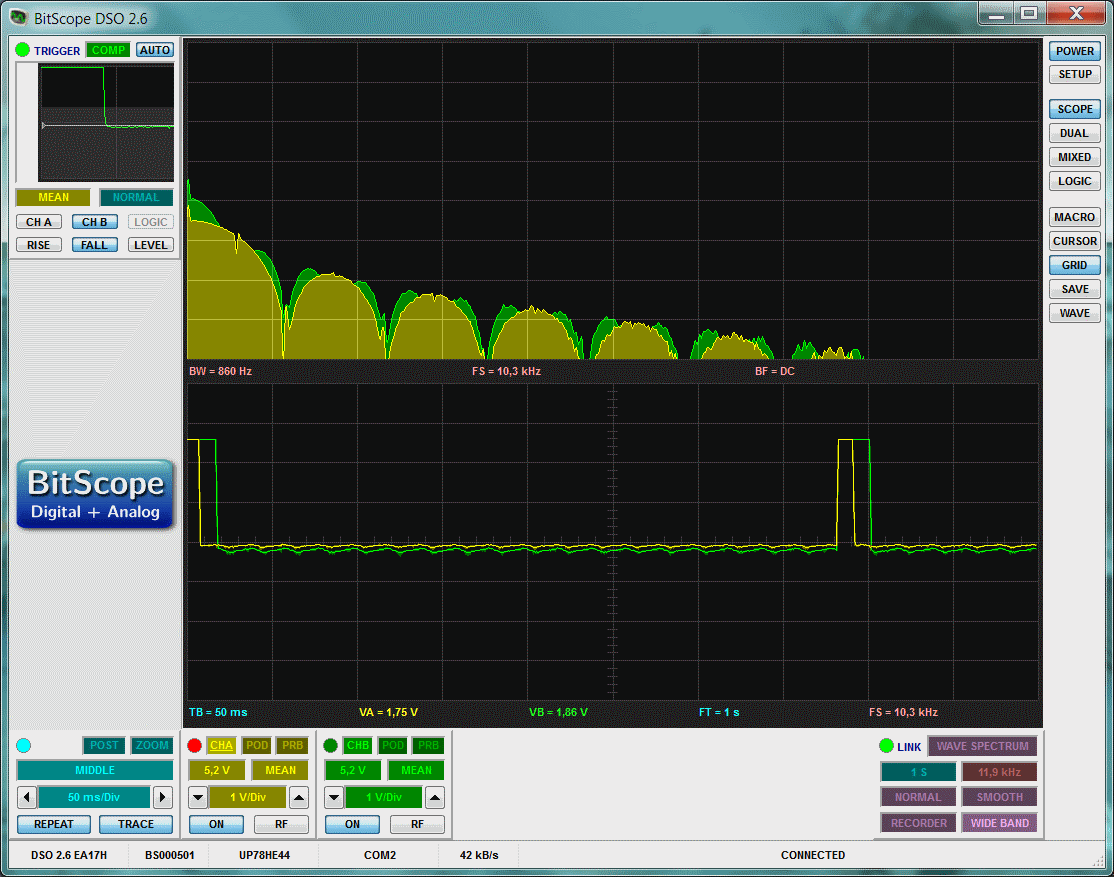Toggle COMP trigger mode
1114x877 pixels.
coord(108,50)
